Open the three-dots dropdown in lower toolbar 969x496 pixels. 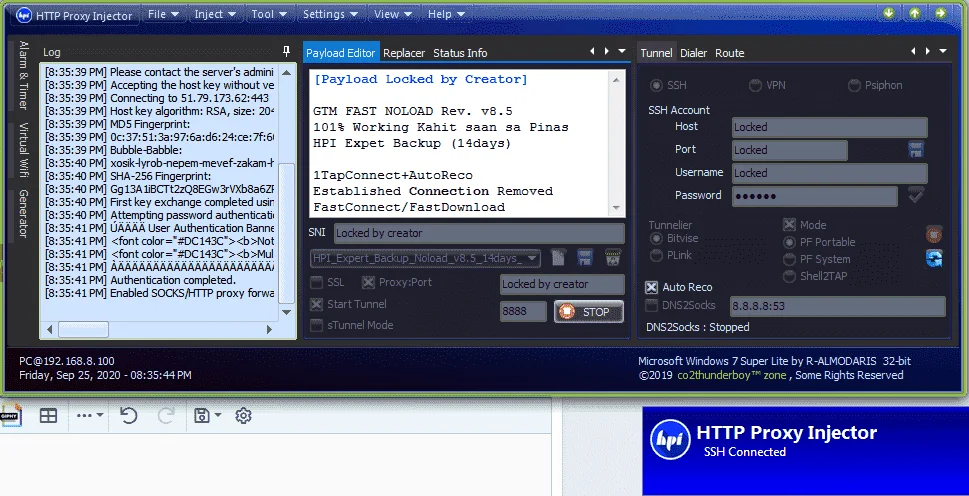[90, 416]
